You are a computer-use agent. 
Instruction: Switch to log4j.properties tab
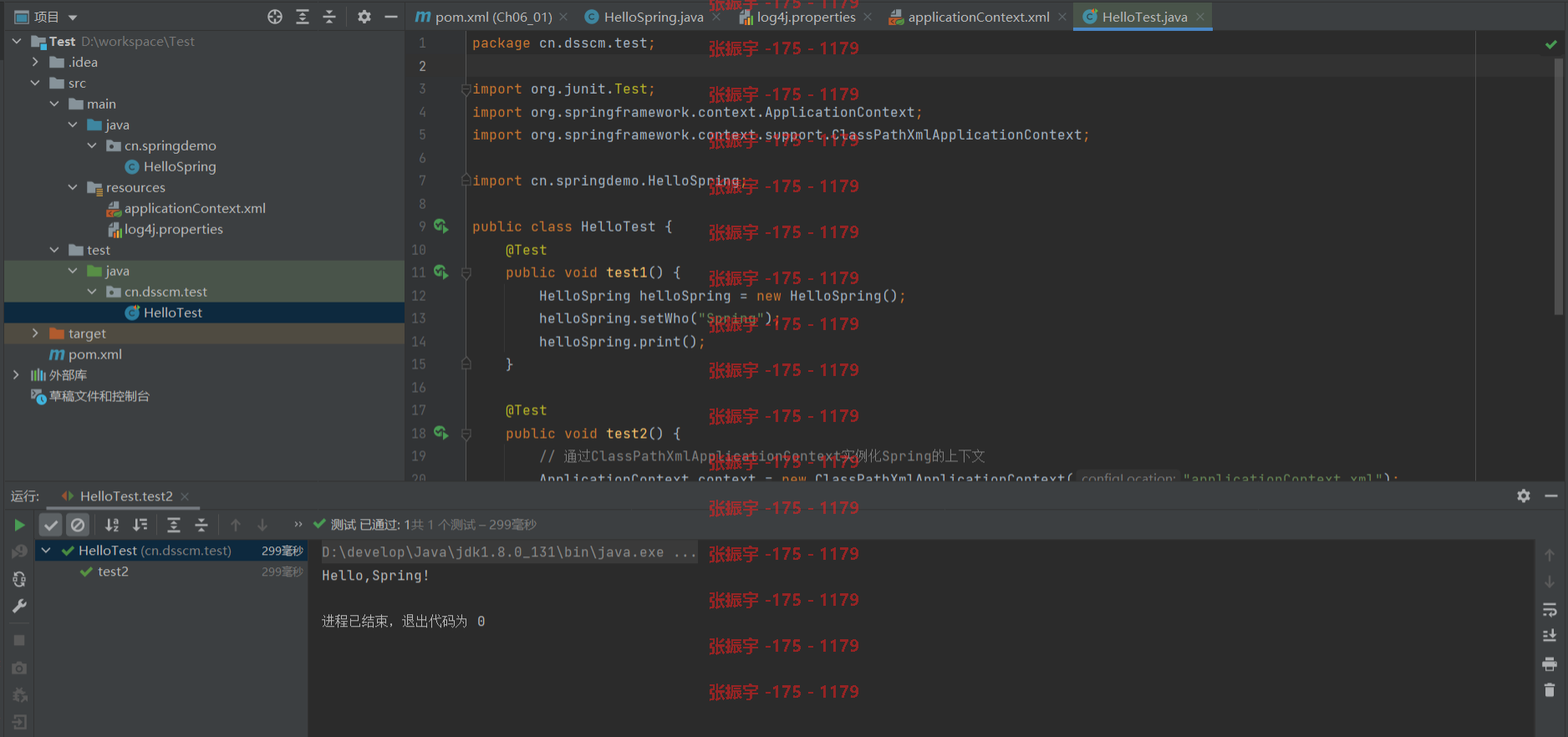coord(807,17)
